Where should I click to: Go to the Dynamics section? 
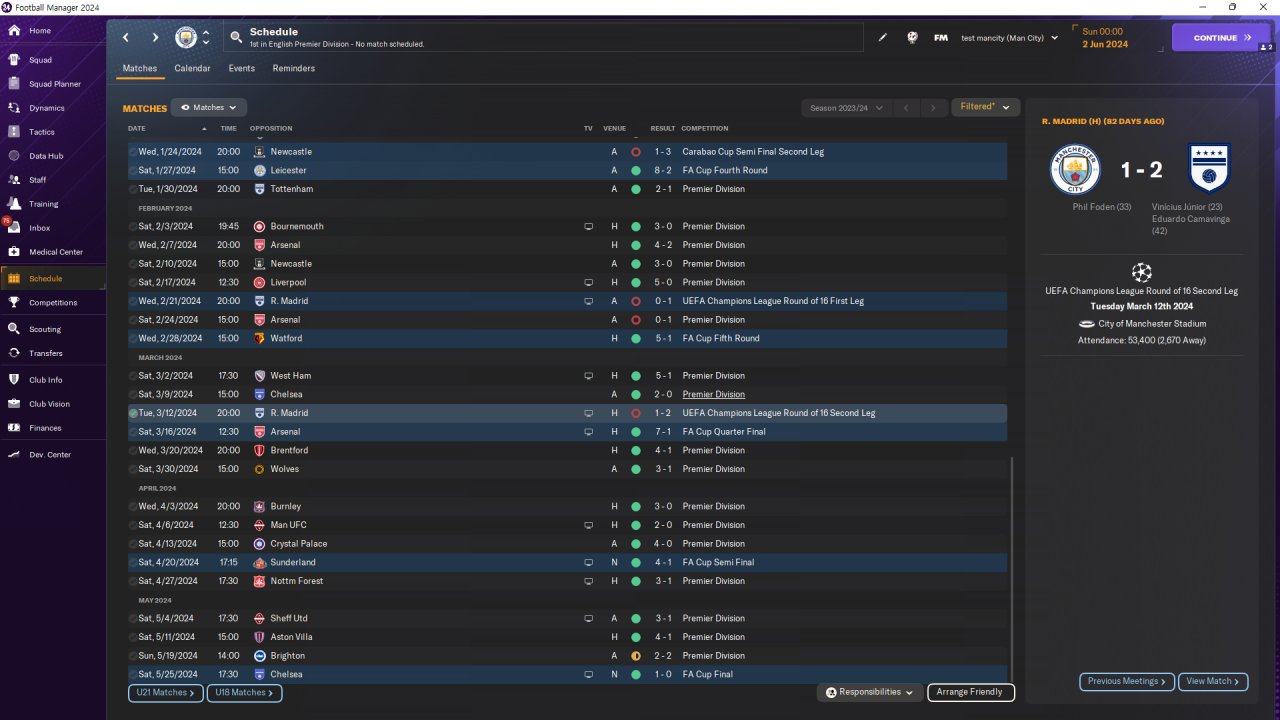pyautogui.click(x=46, y=108)
